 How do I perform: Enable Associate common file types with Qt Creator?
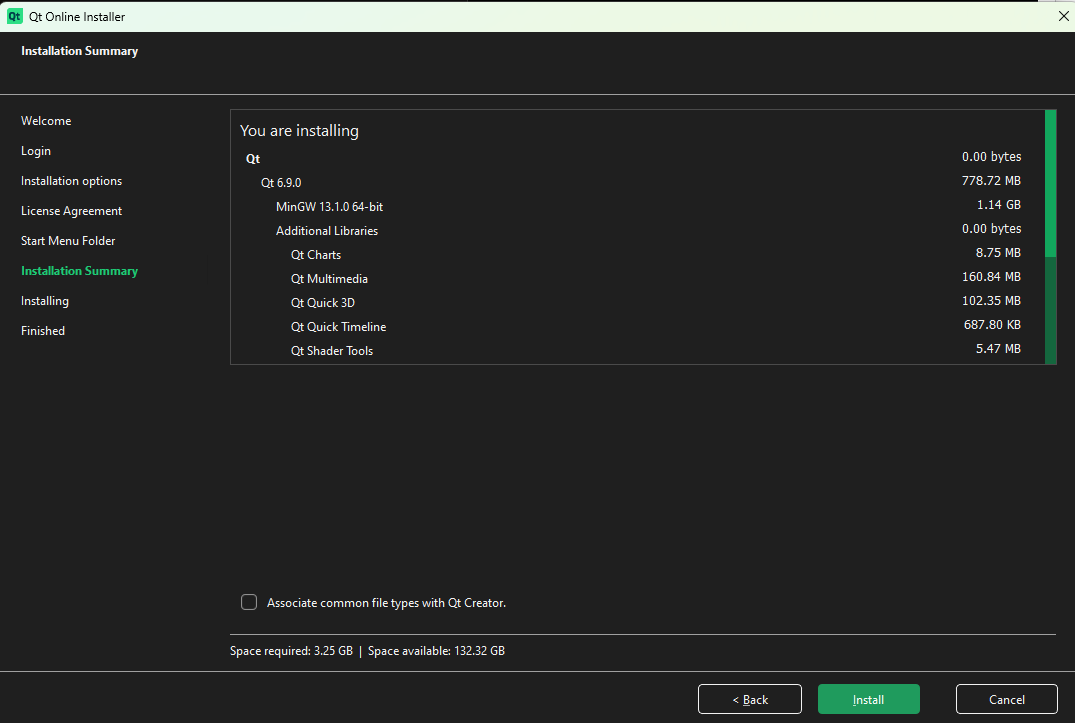click(249, 602)
